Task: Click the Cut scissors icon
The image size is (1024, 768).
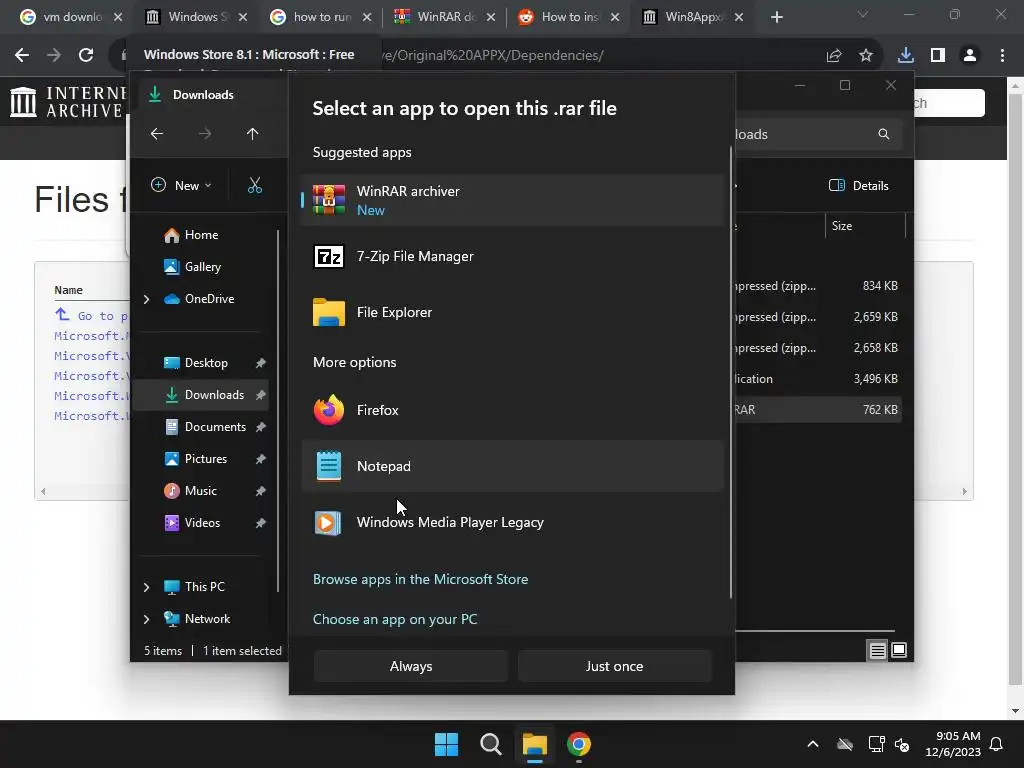Action: 255,185
